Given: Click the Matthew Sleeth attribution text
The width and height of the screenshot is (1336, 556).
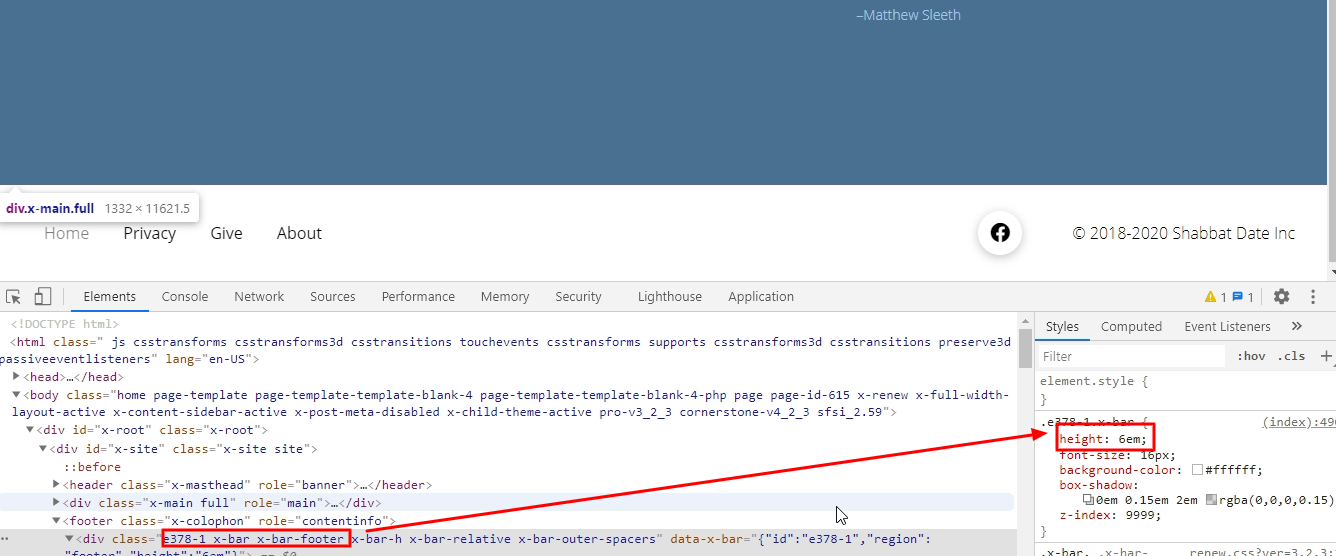Looking at the screenshot, I should coord(908,15).
